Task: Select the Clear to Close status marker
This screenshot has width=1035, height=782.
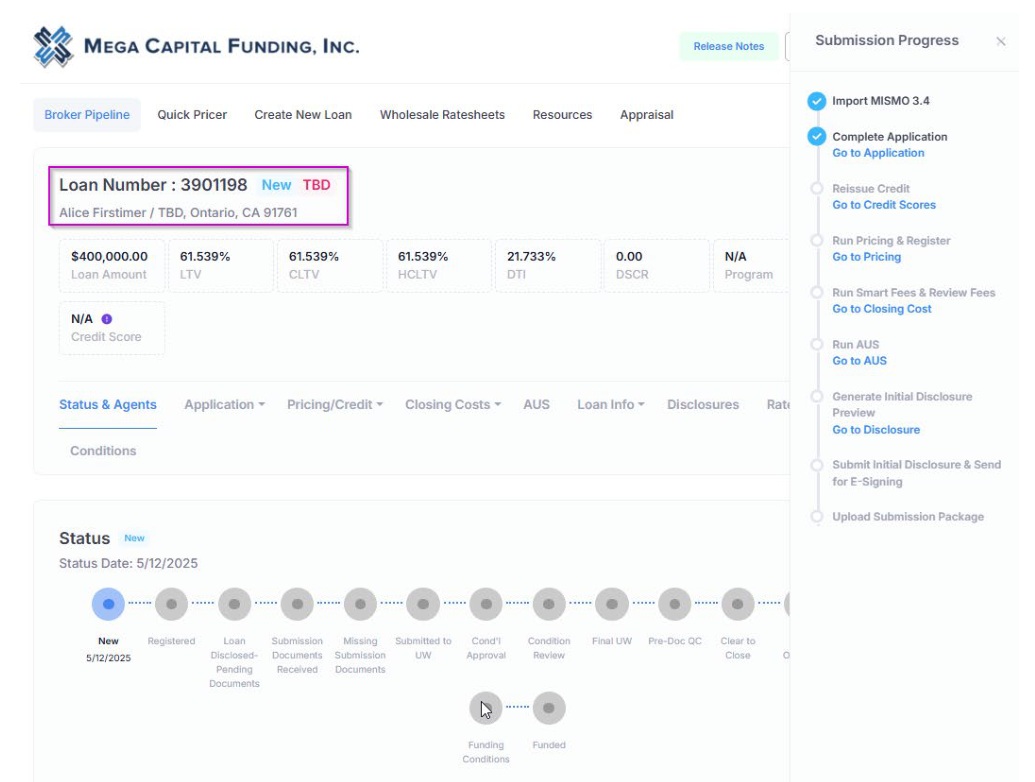Action: tap(738, 604)
